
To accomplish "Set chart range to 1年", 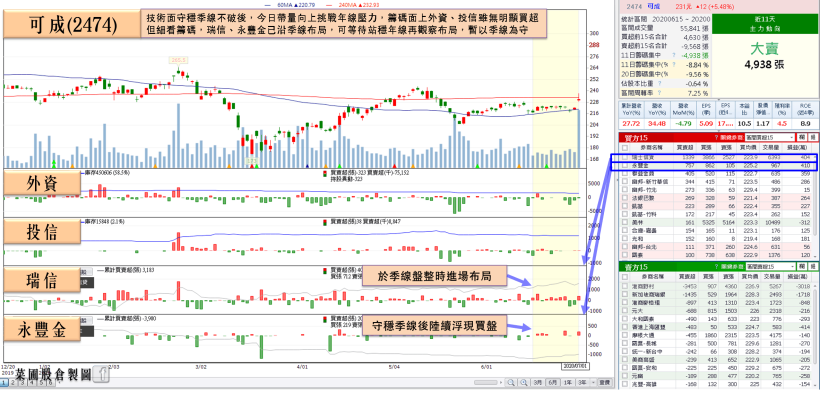I will pyautogui.click(x=568, y=382).
